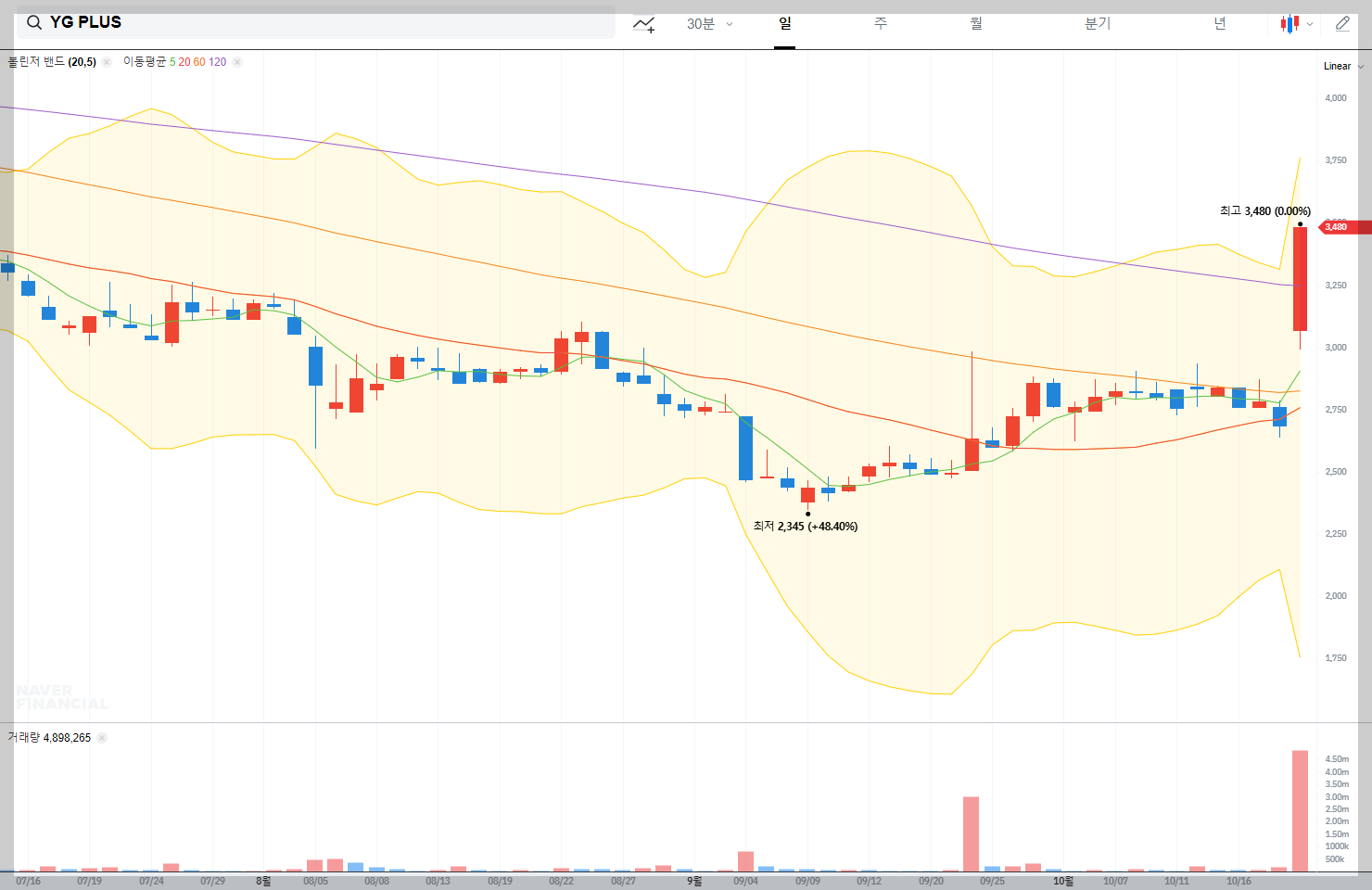Remove the 볼린저 밴드 indicator

click(x=107, y=62)
